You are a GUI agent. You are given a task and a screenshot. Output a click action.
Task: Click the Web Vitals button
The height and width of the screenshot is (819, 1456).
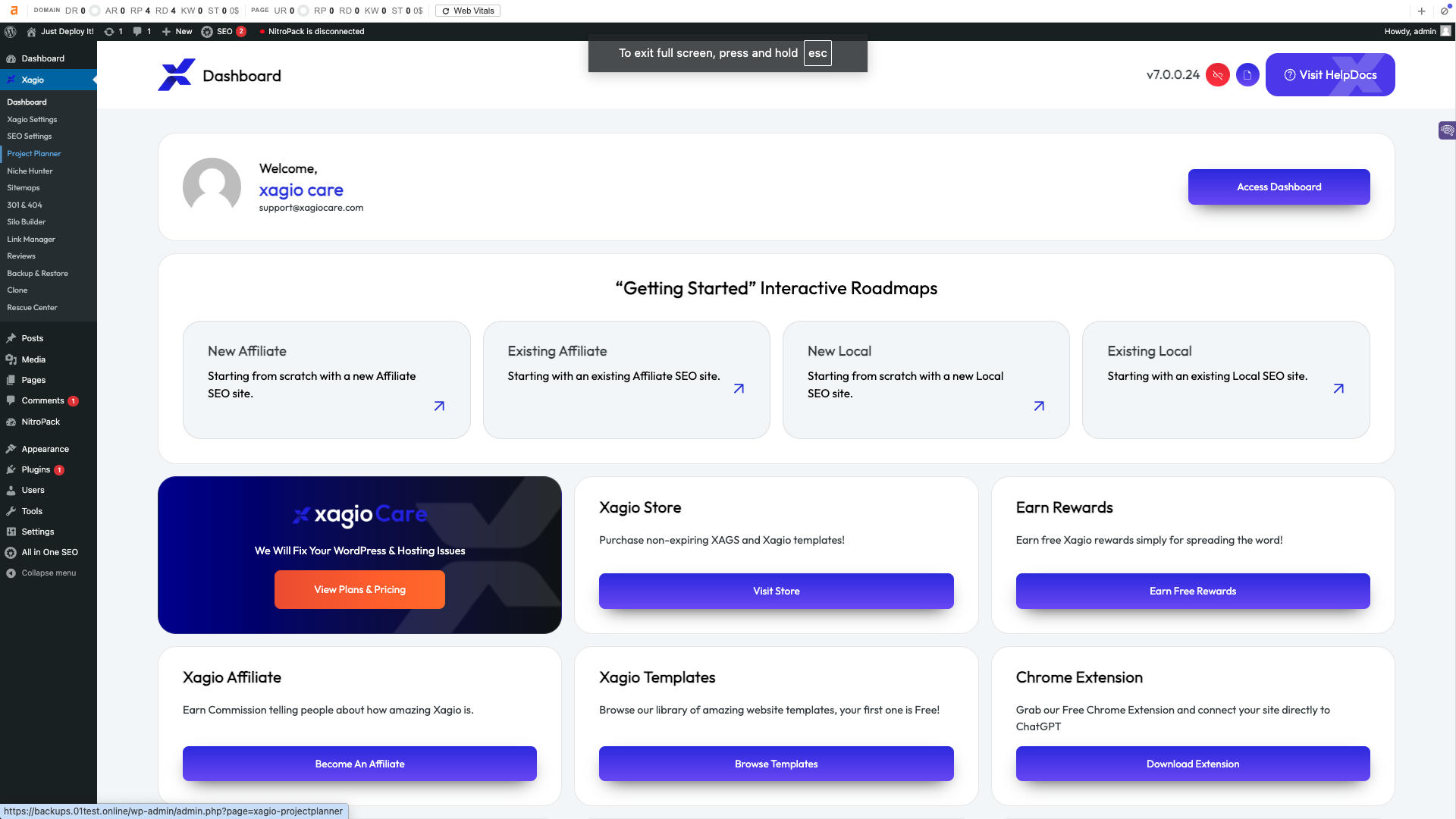[x=468, y=11]
